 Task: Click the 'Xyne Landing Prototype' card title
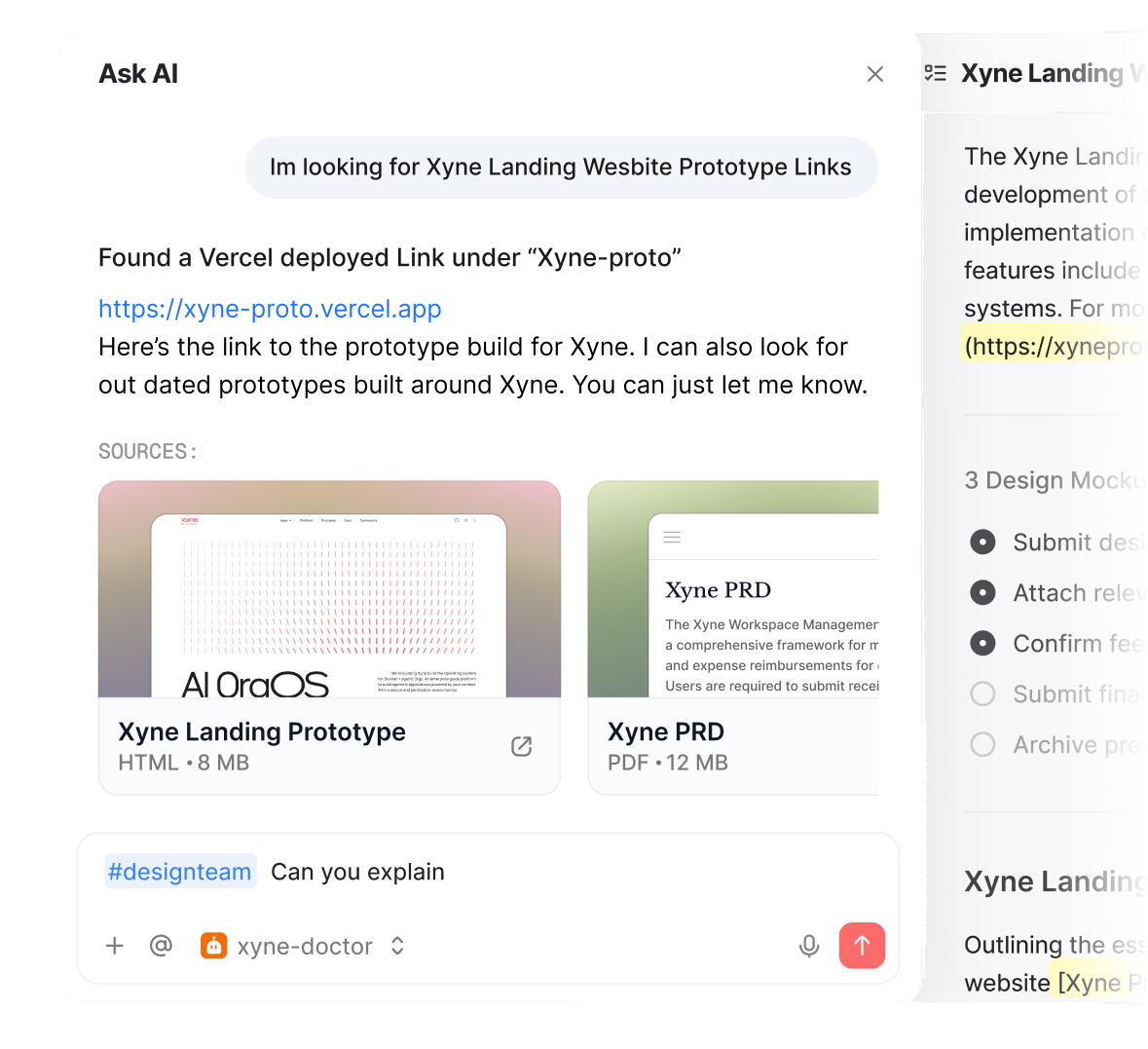pyautogui.click(x=262, y=731)
